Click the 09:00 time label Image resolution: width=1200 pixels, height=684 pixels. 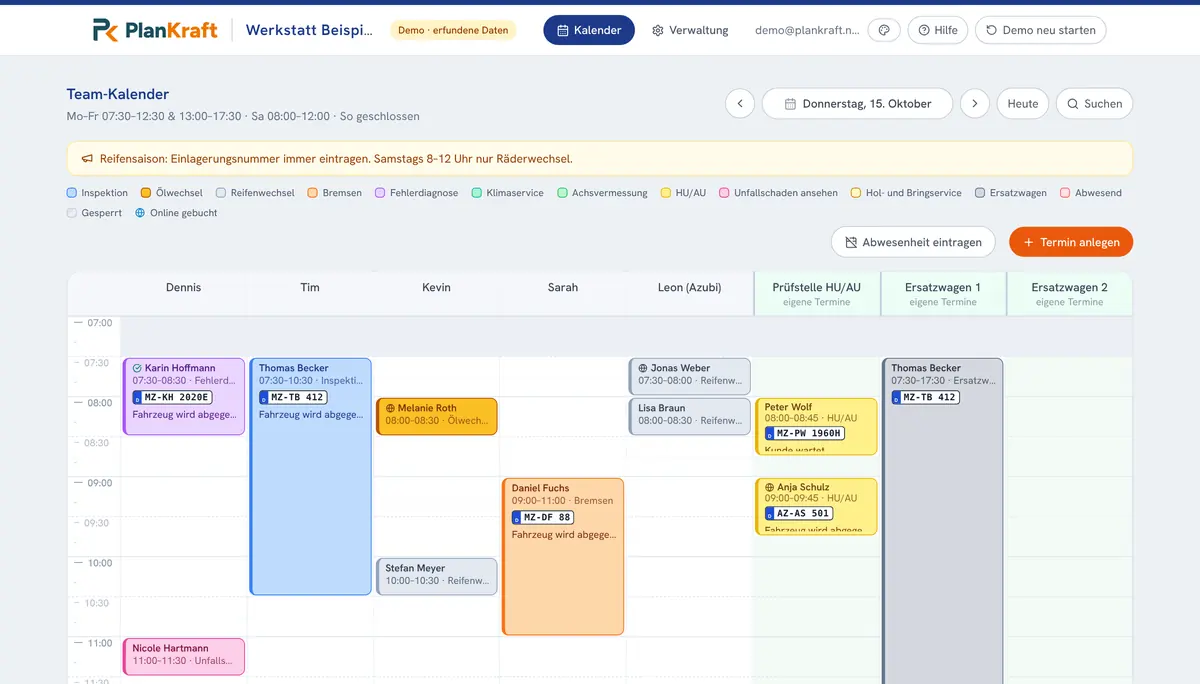pos(100,483)
